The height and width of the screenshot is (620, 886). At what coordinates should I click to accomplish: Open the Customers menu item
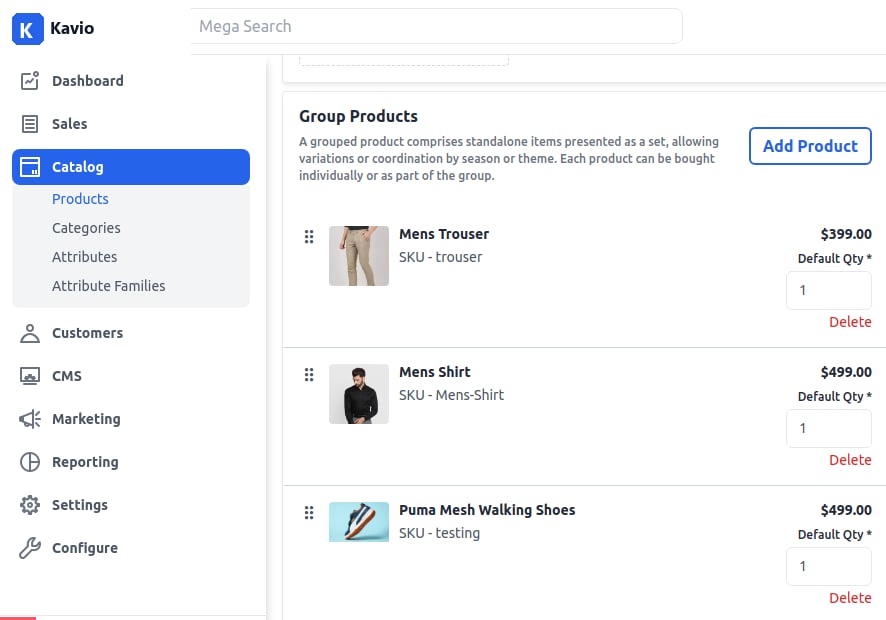click(x=87, y=333)
